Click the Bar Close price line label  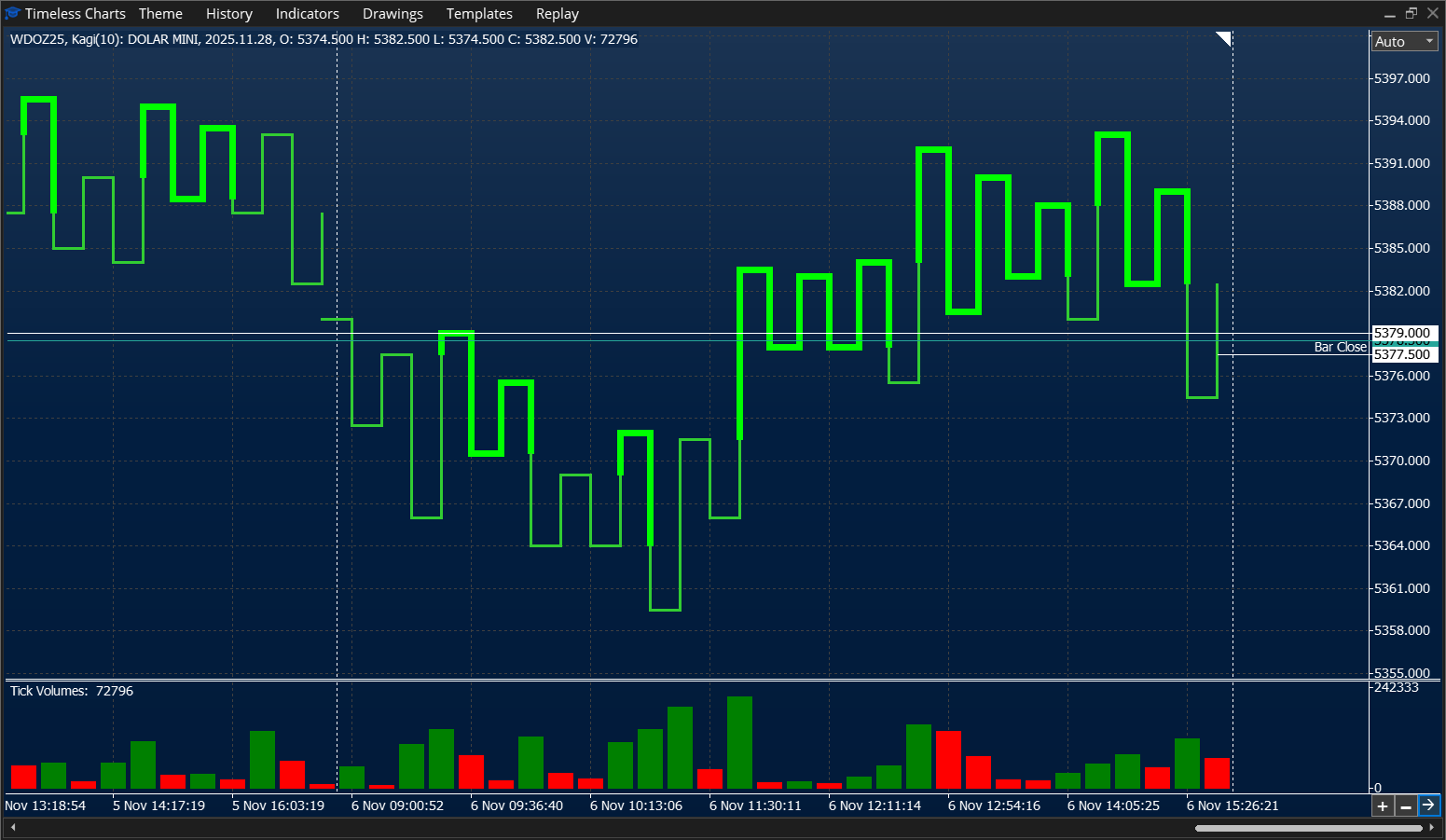[x=1340, y=346]
